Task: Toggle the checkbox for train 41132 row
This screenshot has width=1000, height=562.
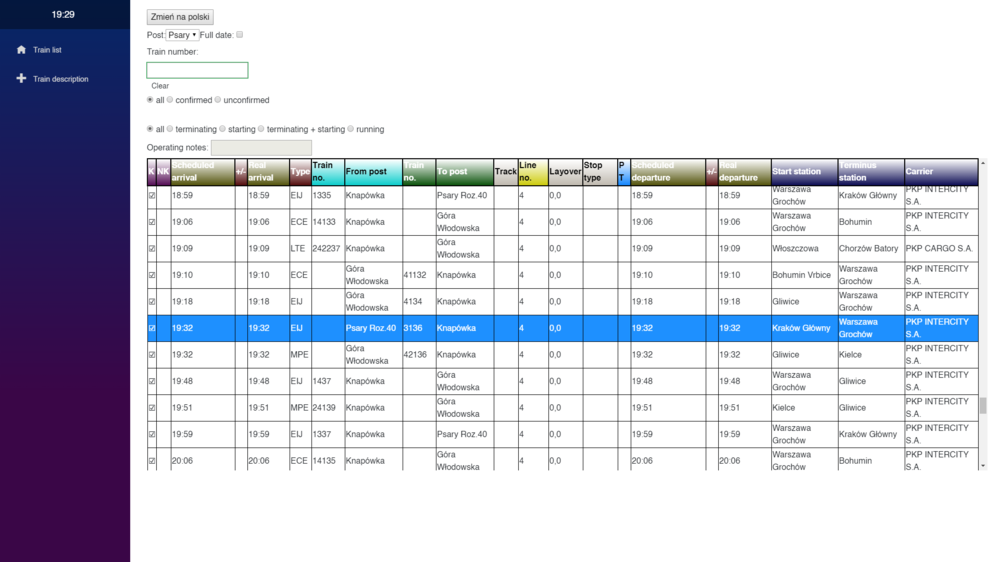Action: (152, 275)
